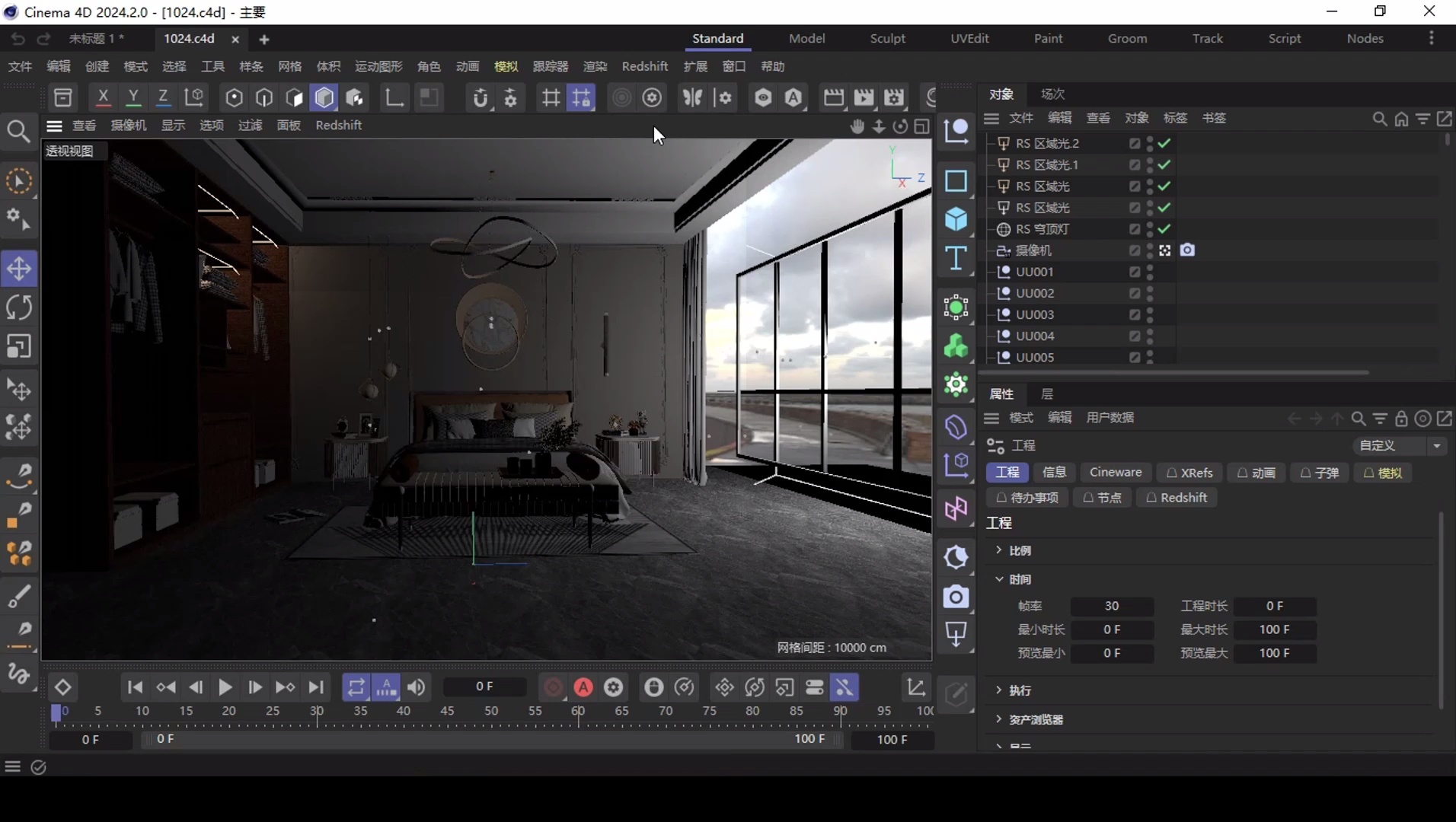Expand the 执行 section

coord(1000,690)
